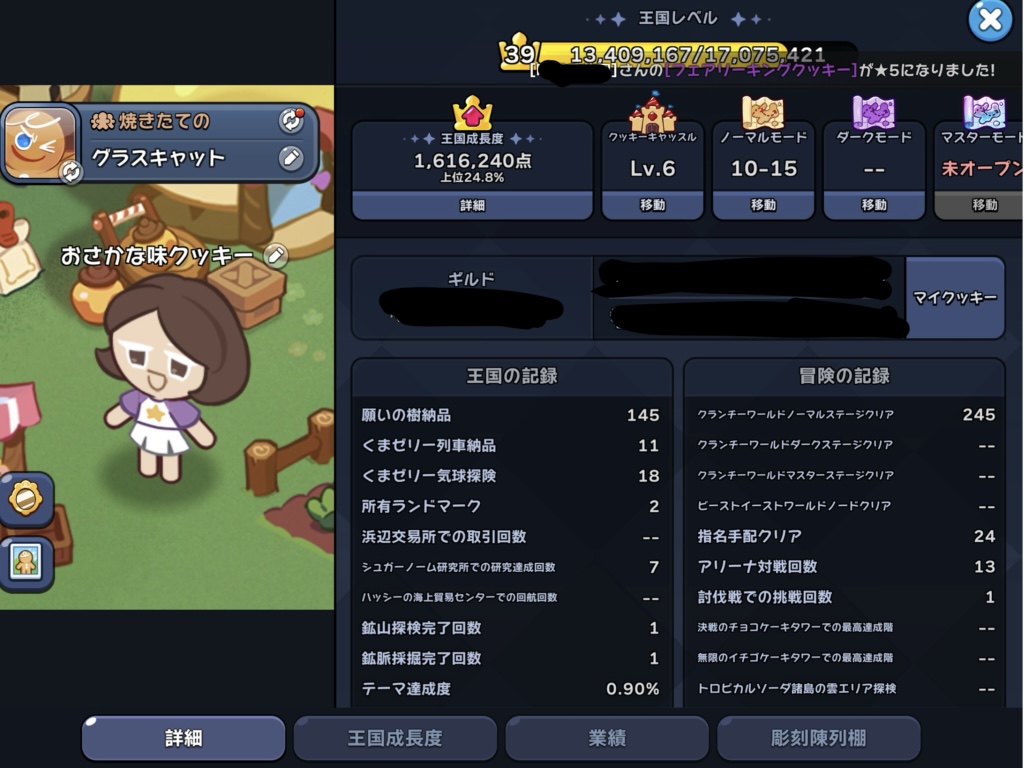The width and height of the screenshot is (1024, 768).
Task: Swap the profile avatar cookie icon
Action: (x=71, y=172)
